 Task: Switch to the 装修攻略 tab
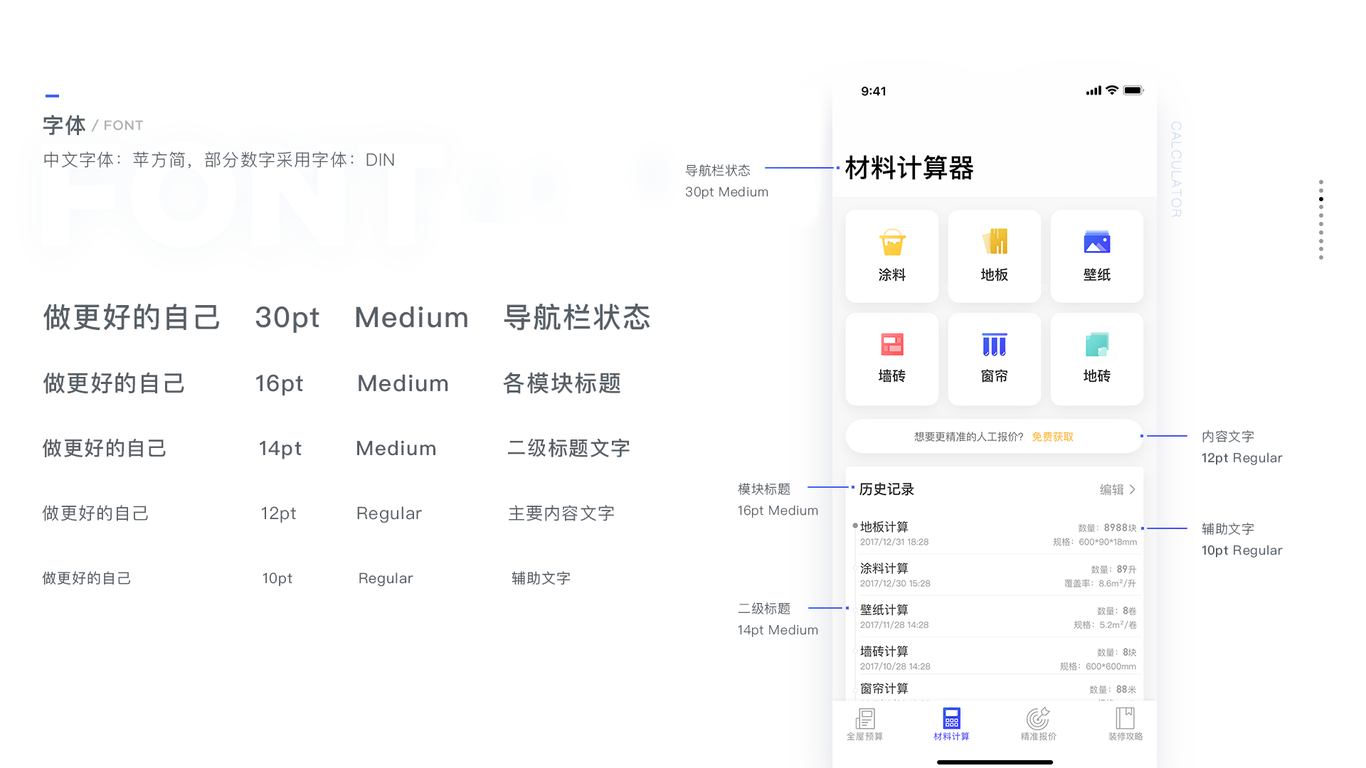(1125, 724)
